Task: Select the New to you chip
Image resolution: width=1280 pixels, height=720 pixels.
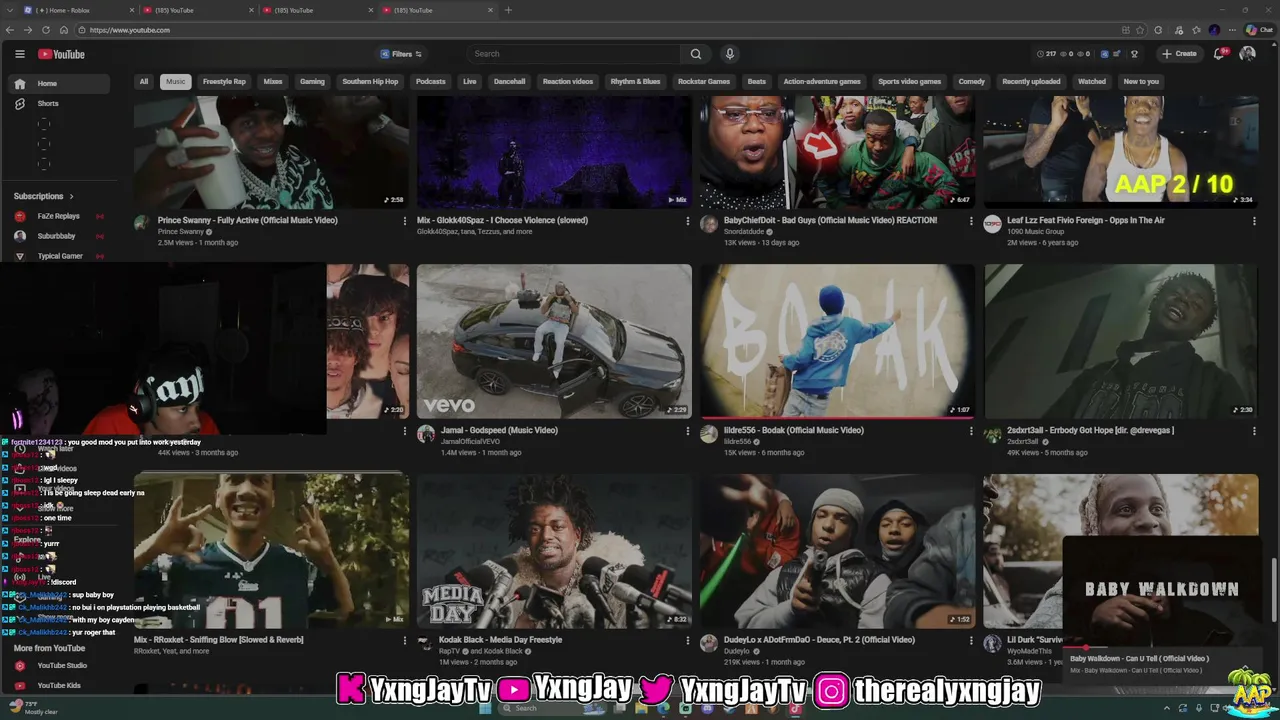Action: point(1141,82)
